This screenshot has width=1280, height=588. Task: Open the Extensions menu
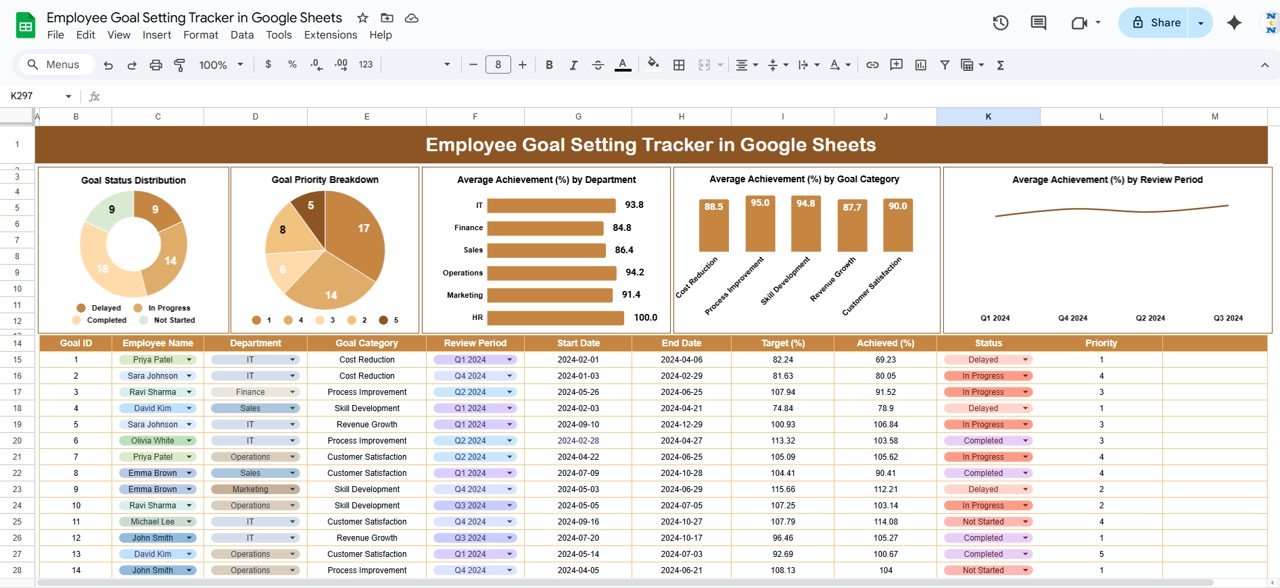(330, 35)
